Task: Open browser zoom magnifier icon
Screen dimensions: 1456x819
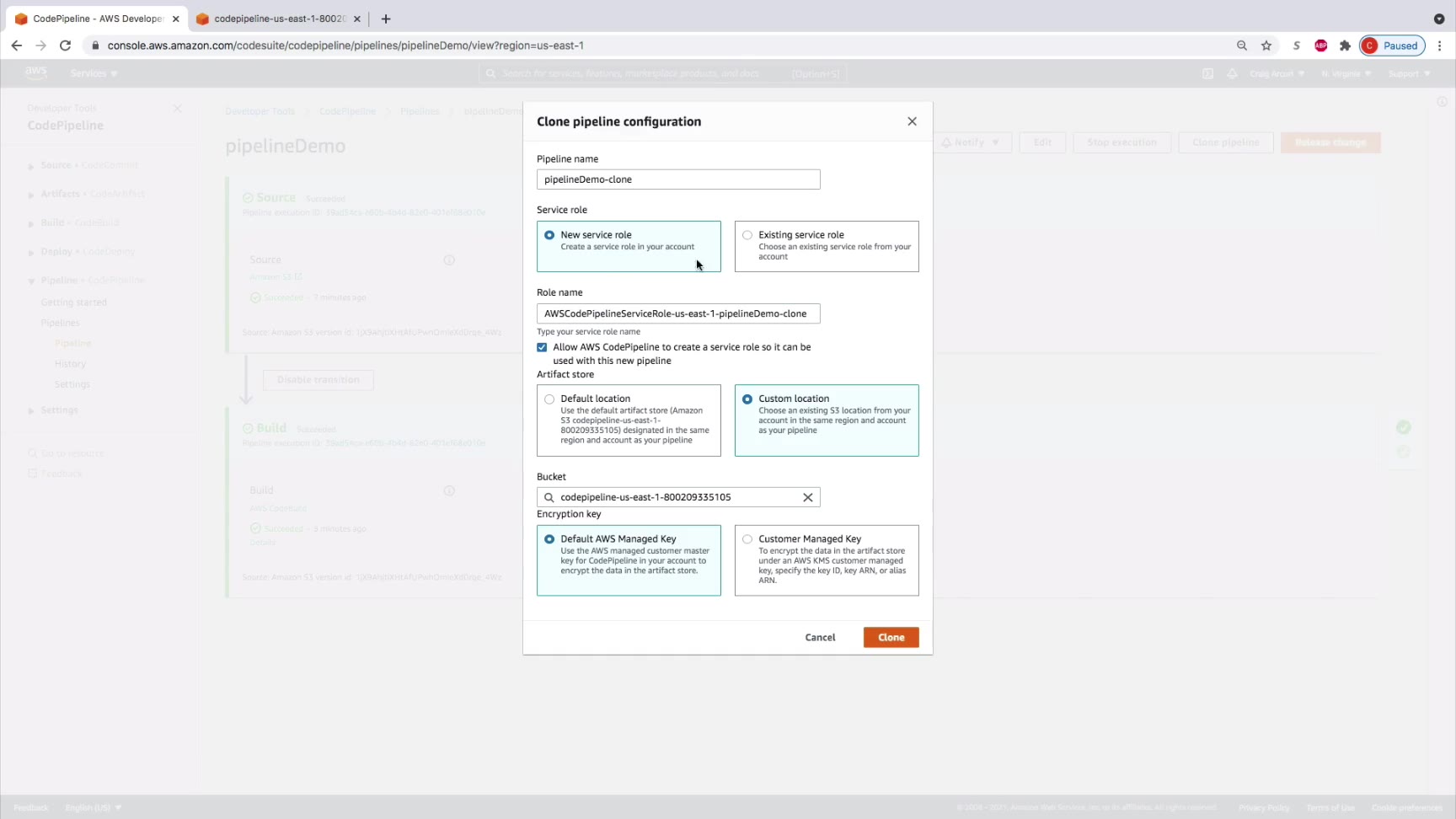Action: (x=1242, y=45)
